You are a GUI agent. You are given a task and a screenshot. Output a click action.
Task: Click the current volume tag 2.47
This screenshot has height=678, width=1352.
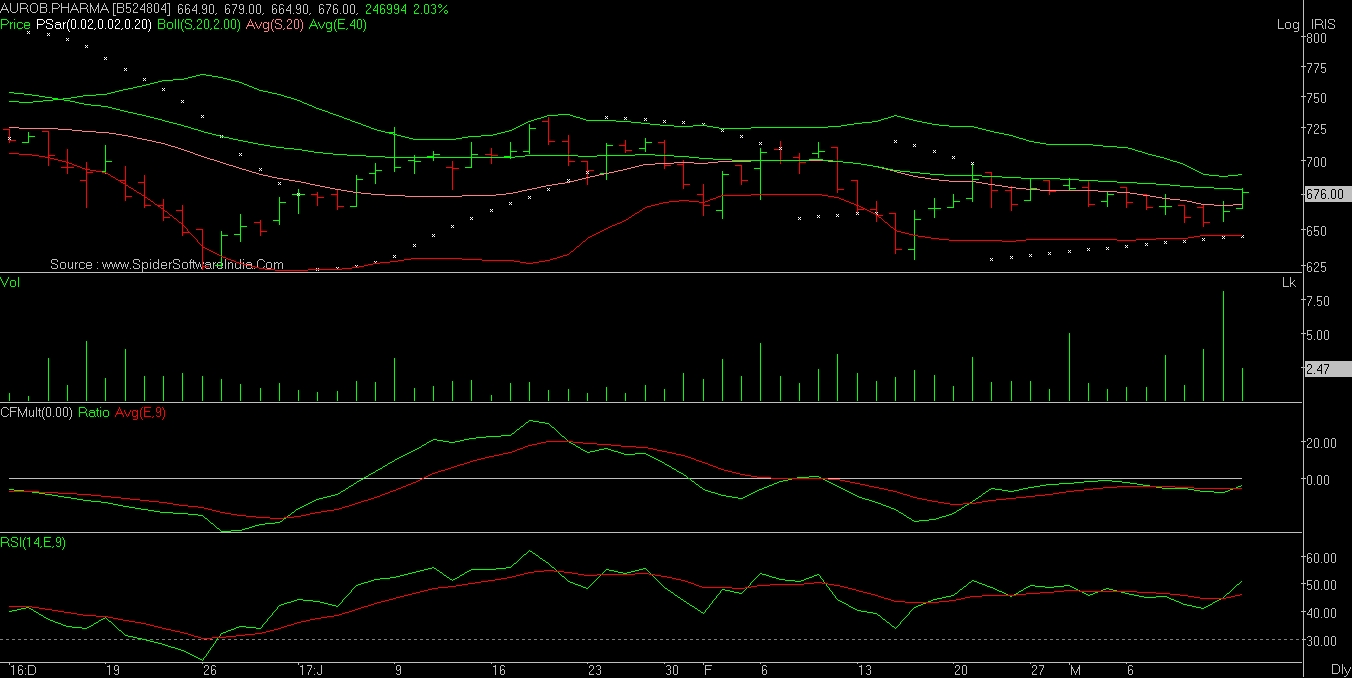tap(1318, 370)
